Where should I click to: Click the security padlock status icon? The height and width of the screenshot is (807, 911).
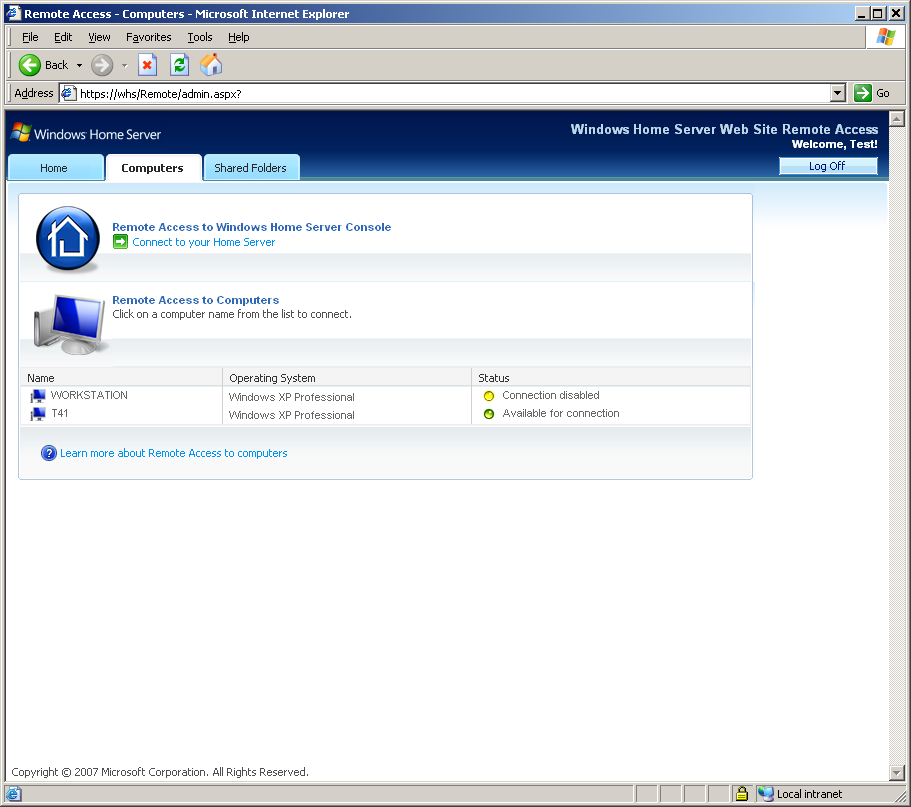click(x=741, y=794)
